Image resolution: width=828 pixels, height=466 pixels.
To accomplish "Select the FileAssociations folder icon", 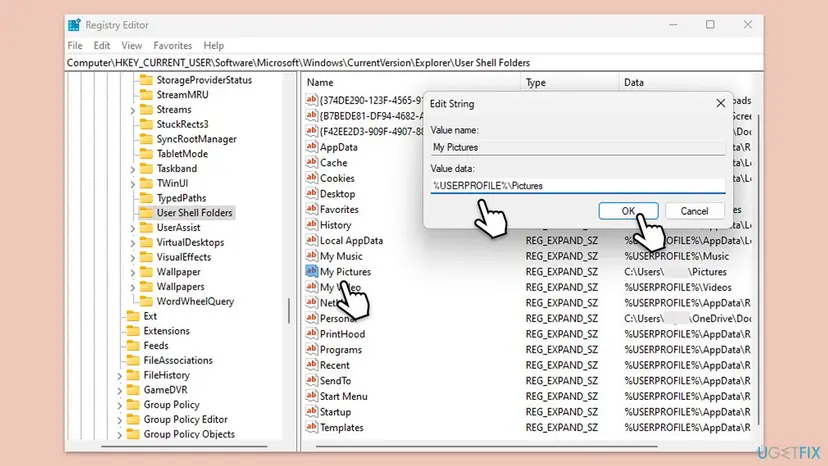I will pyautogui.click(x=133, y=360).
